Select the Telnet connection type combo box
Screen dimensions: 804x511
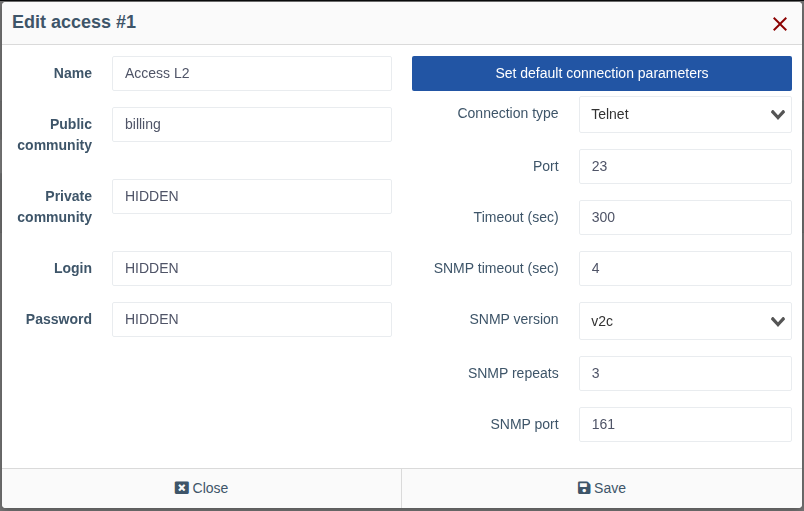tap(685, 114)
